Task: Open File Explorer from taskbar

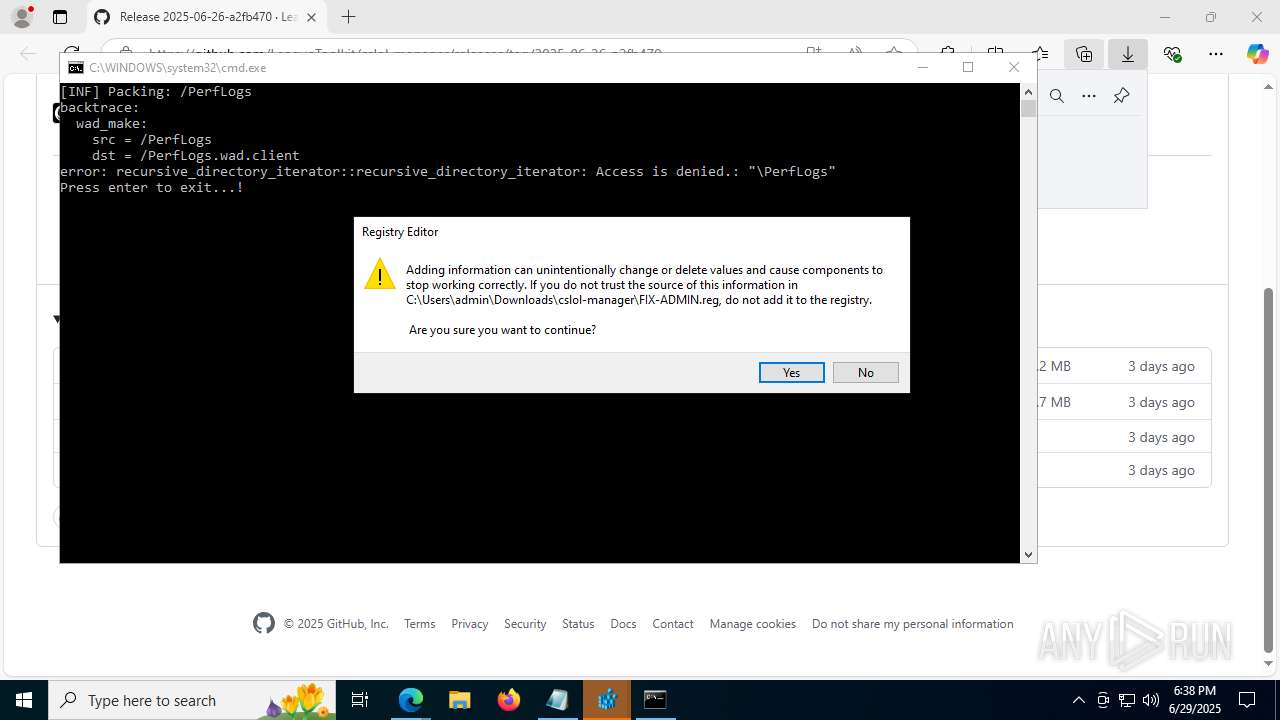Action: coord(459,700)
